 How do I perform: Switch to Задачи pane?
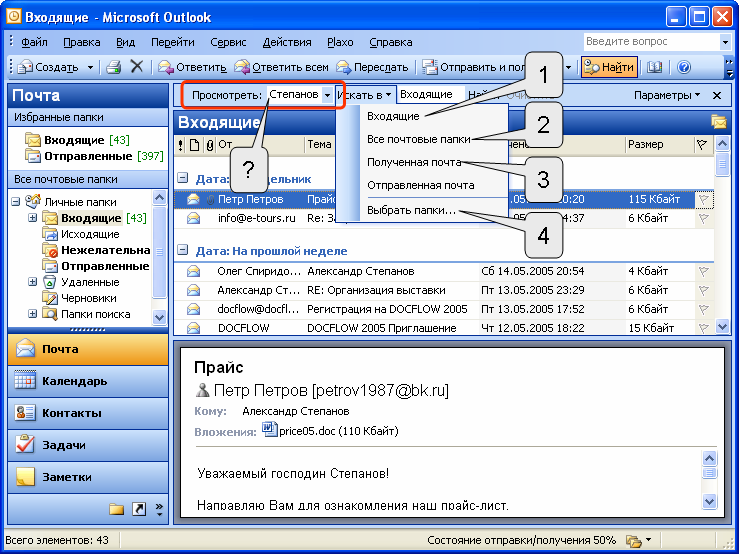pyautogui.click(x=88, y=445)
